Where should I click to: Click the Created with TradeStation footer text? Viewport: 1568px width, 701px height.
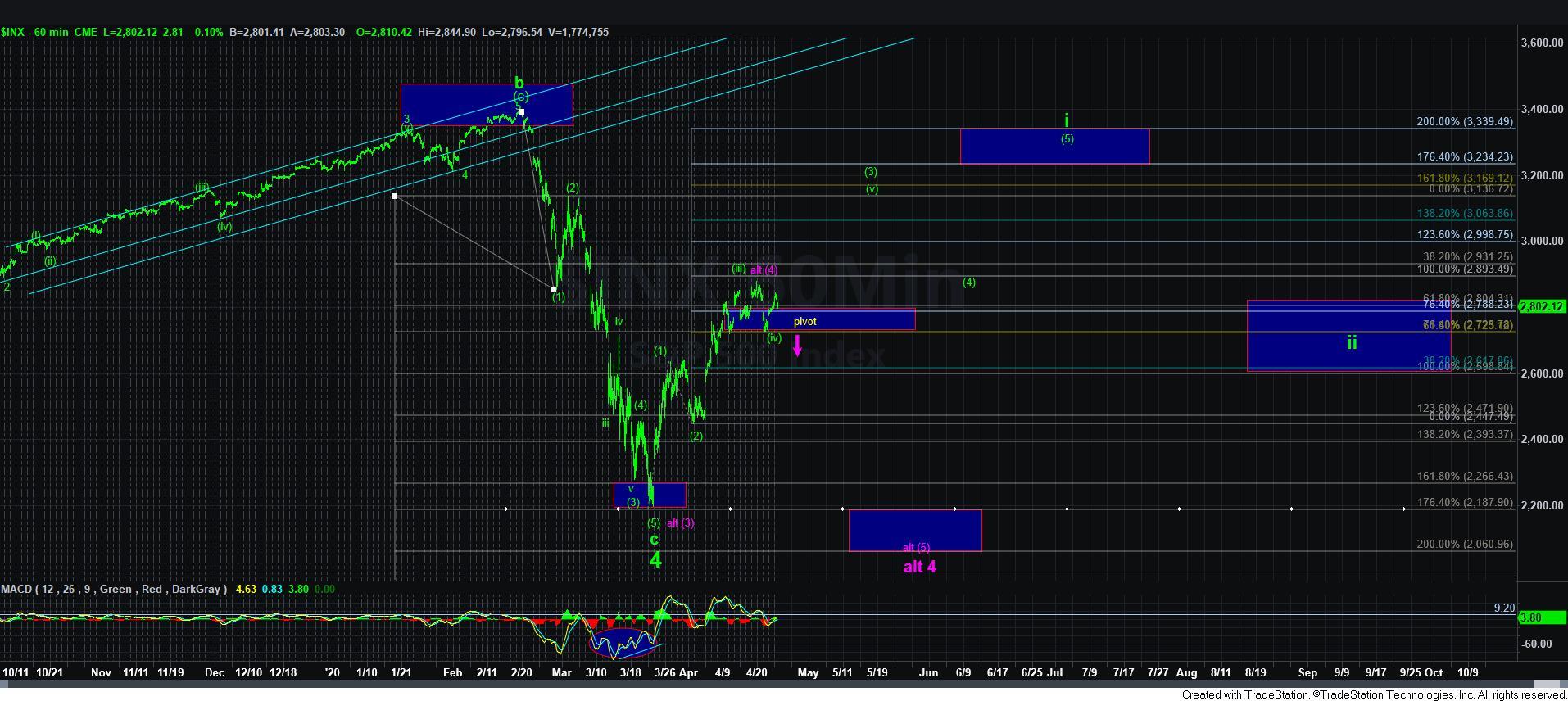(1374, 694)
